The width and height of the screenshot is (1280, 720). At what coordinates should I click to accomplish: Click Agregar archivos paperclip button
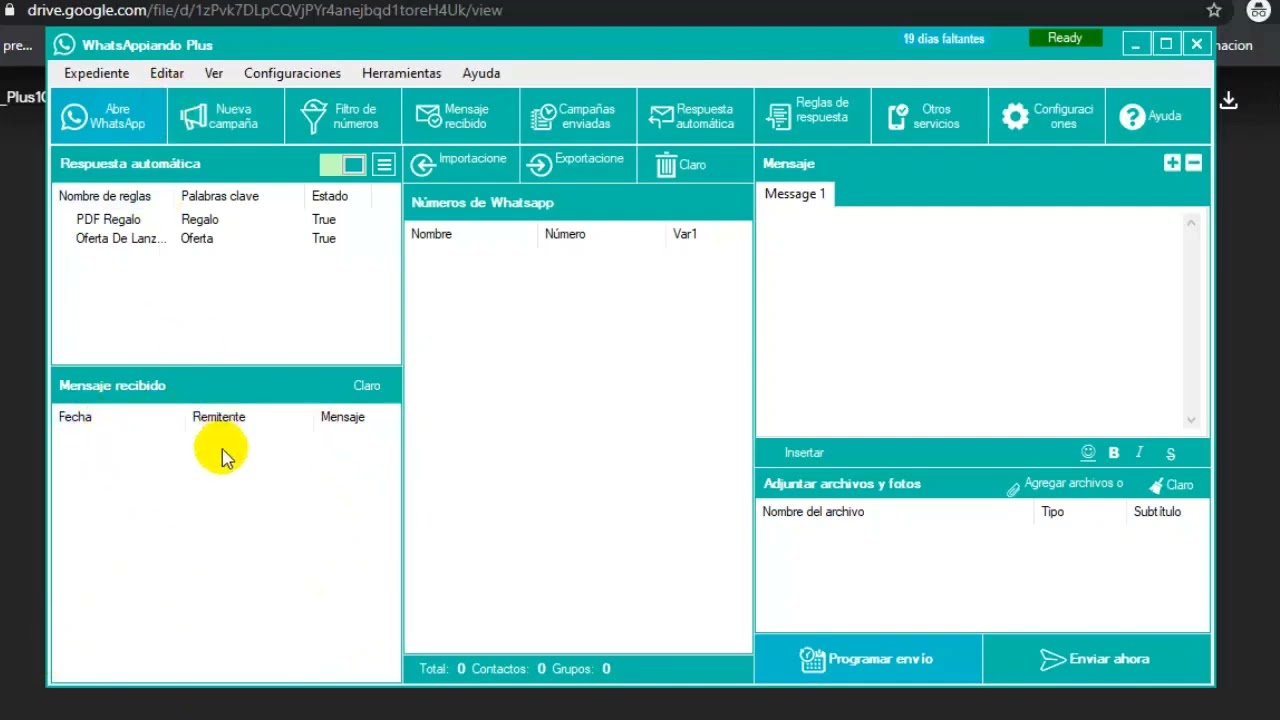point(1064,485)
